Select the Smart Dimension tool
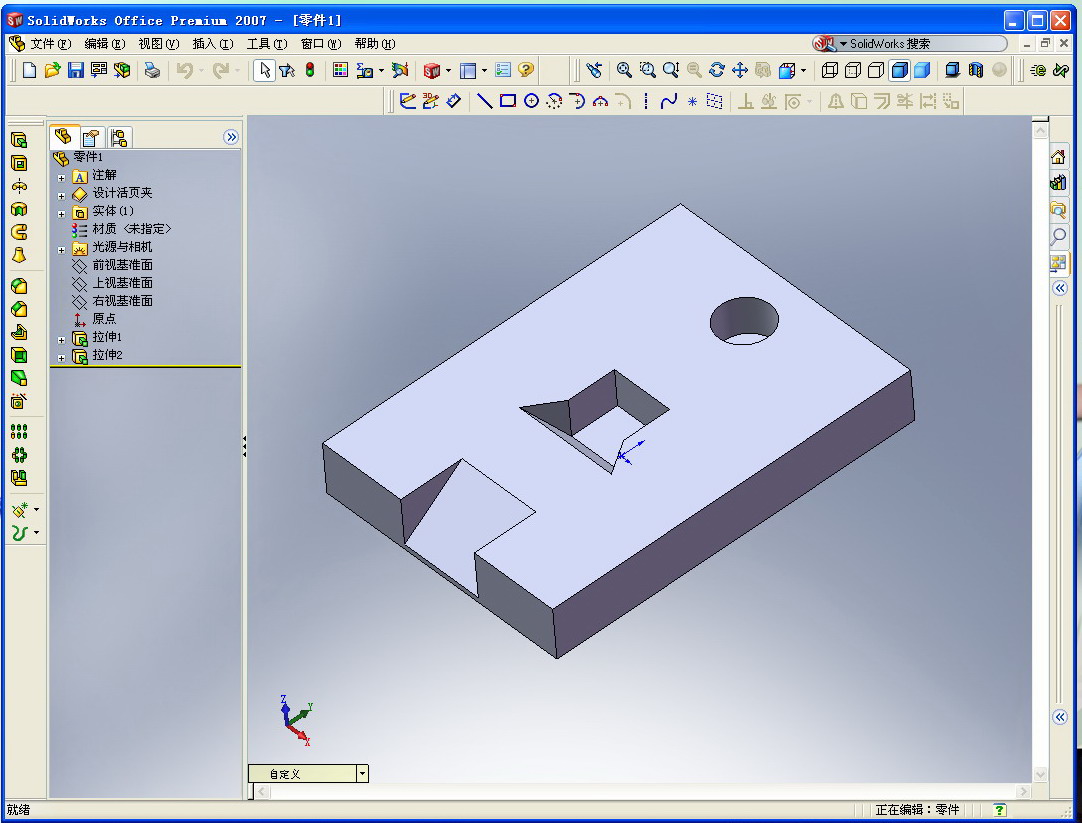This screenshot has width=1082, height=823. tap(453, 101)
